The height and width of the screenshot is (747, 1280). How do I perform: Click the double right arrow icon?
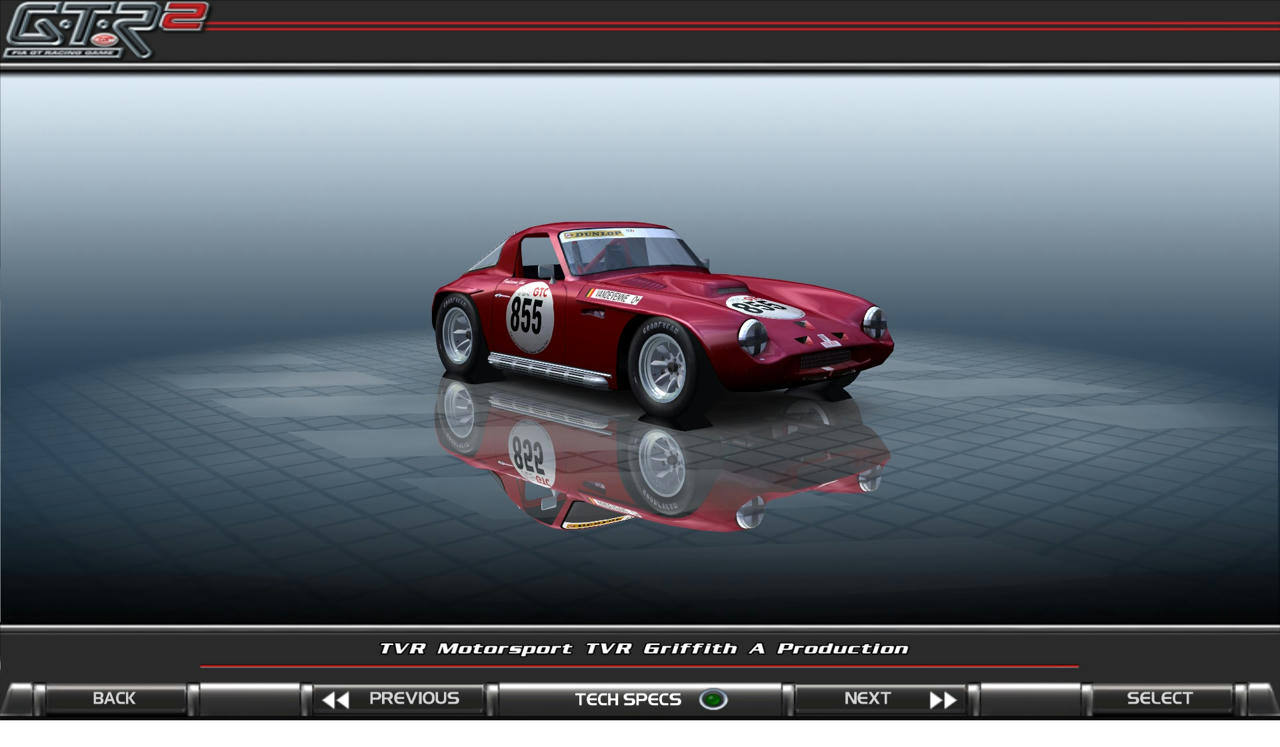pos(943,700)
